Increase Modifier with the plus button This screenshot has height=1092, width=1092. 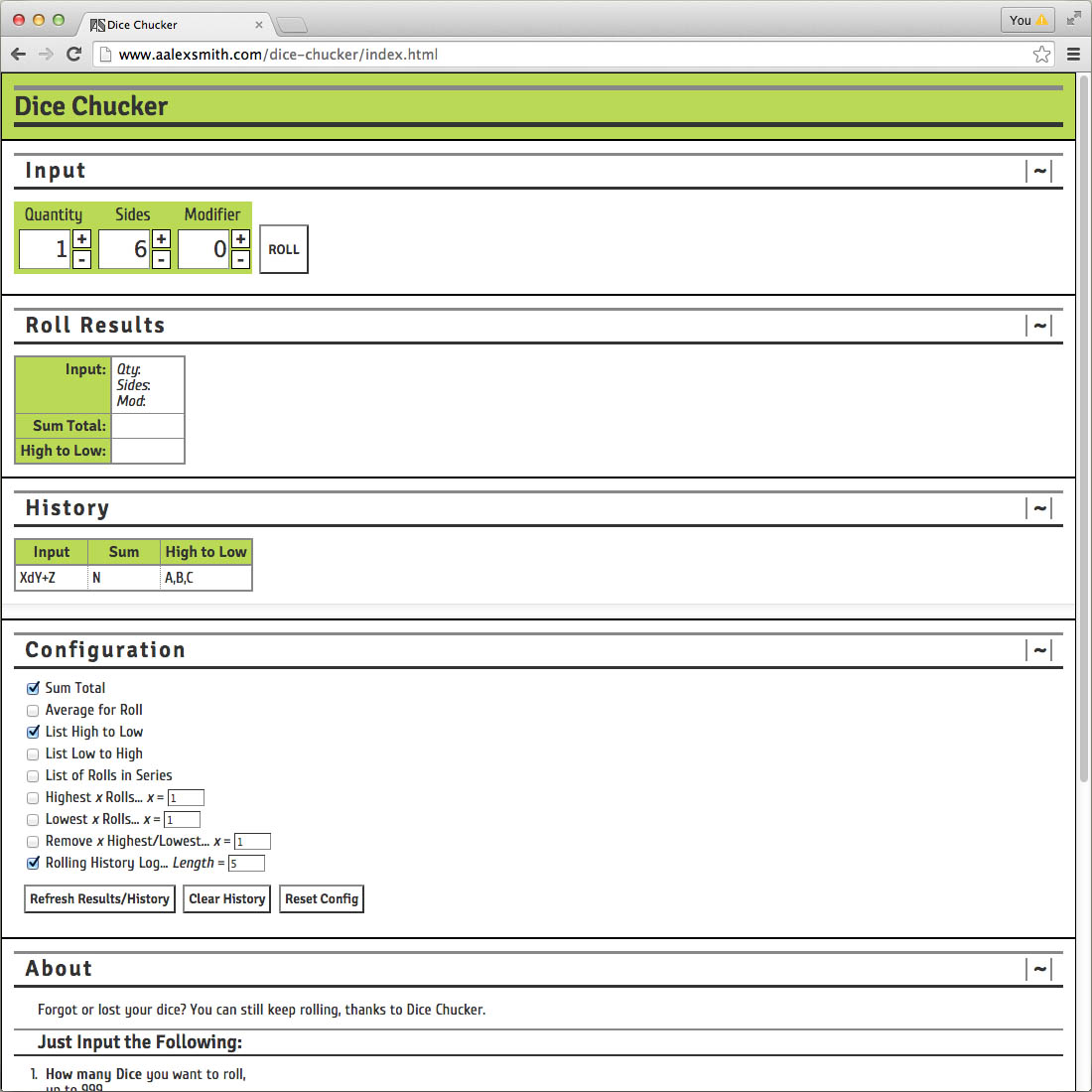(x=240, y=239)
